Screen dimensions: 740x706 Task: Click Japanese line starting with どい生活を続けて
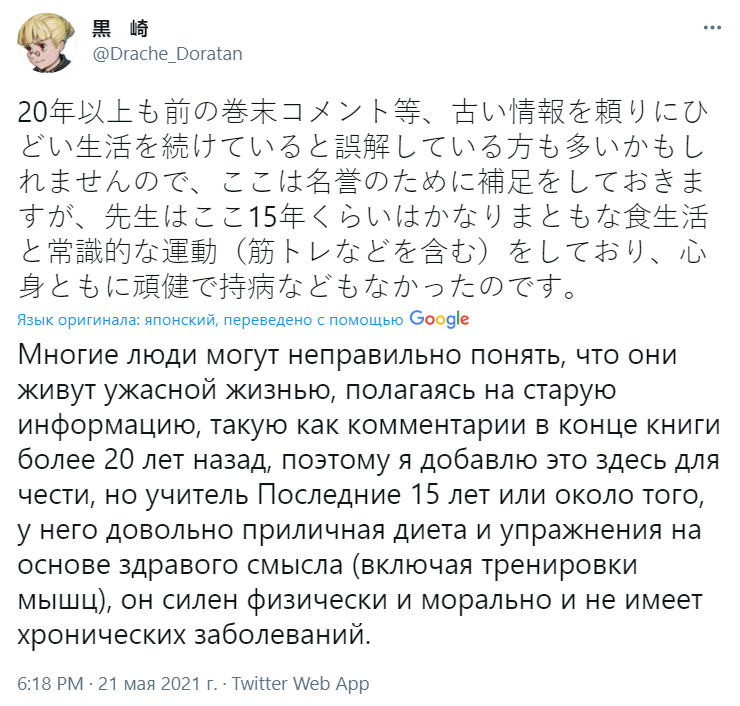(362, 147)
